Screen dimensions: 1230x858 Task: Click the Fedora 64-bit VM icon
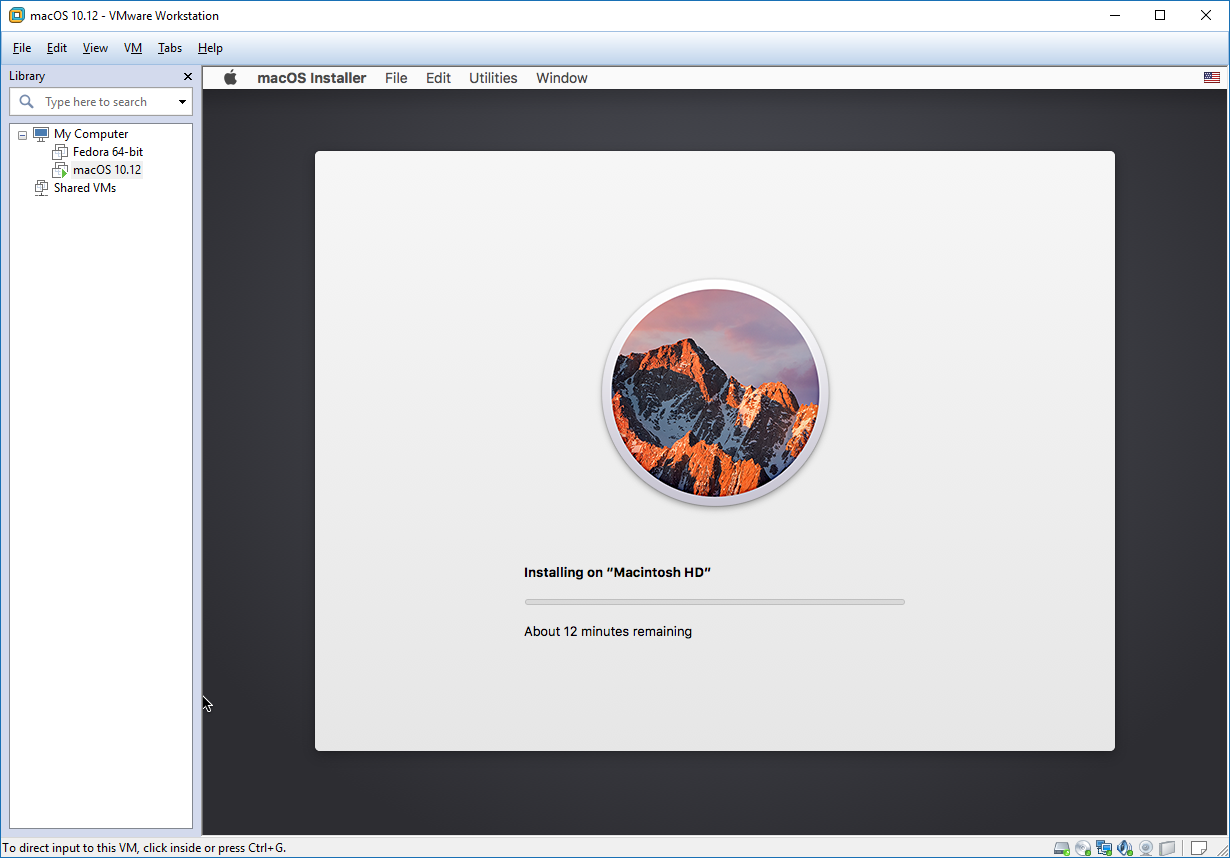[x=60, y=152]
